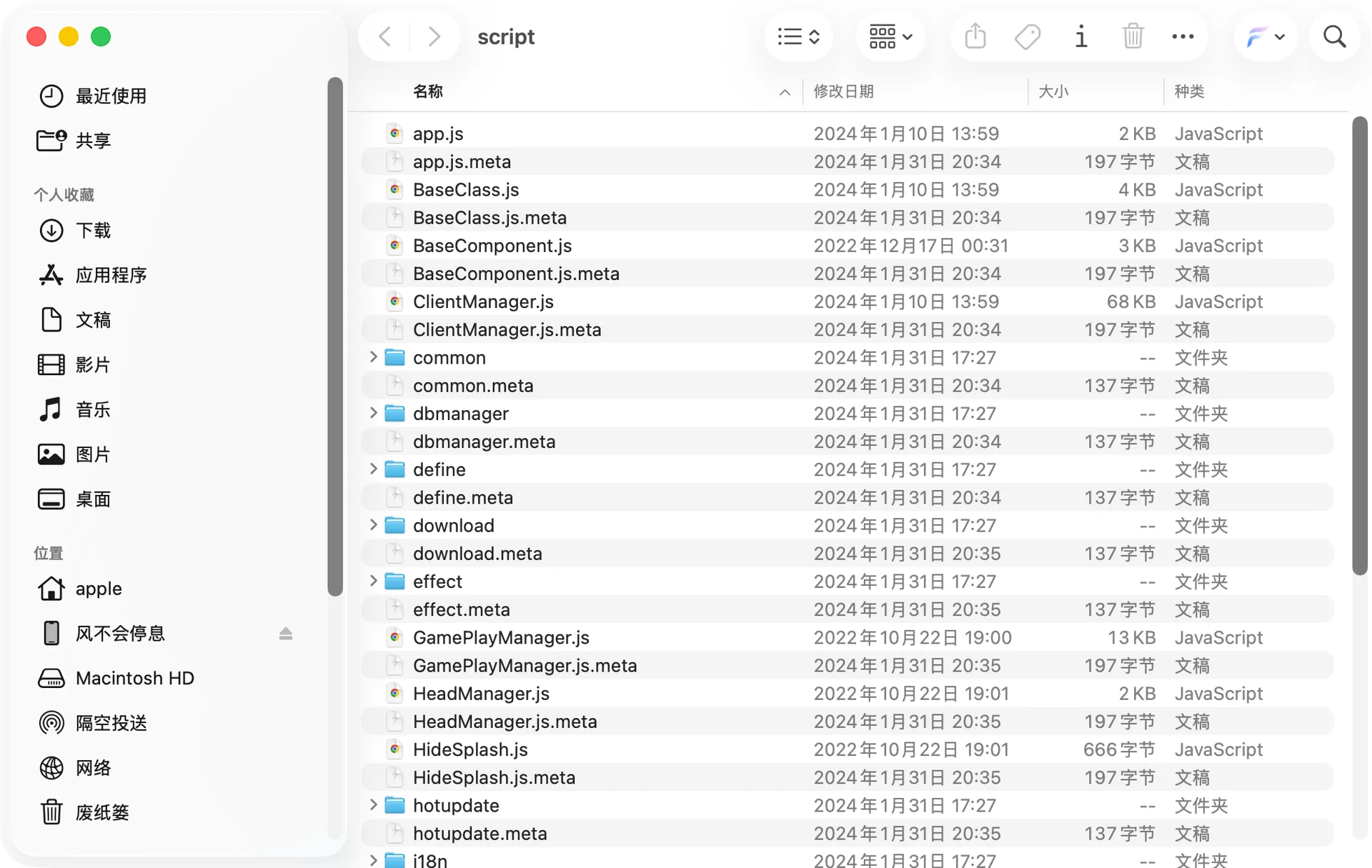Expand the hotupdate folder
The image size is (1372, 868).
(373, 805)
